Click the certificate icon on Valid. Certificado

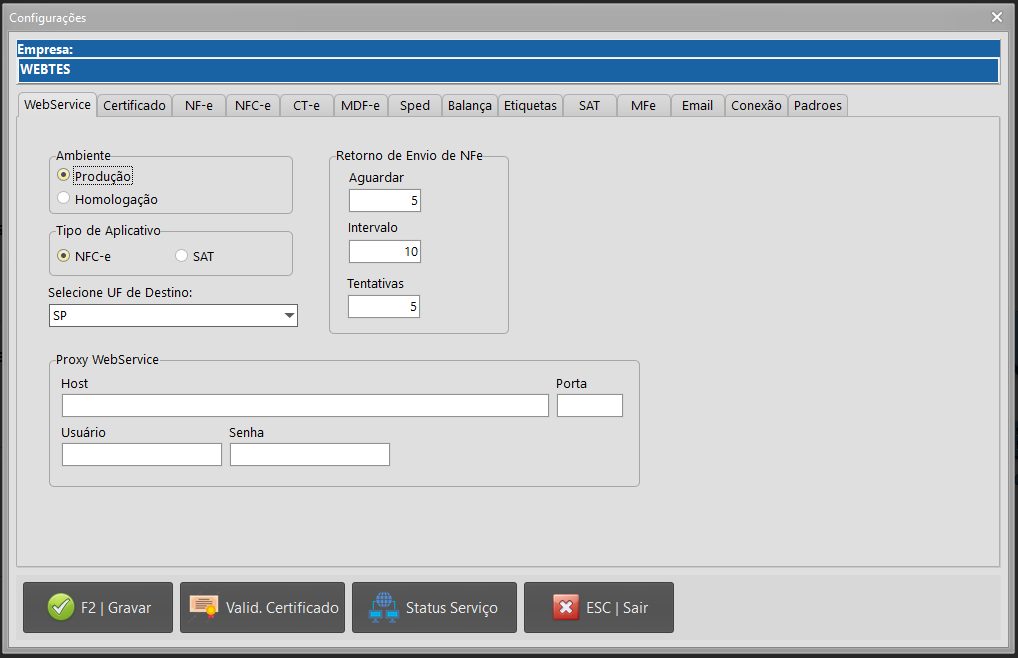tap(204, 607)
